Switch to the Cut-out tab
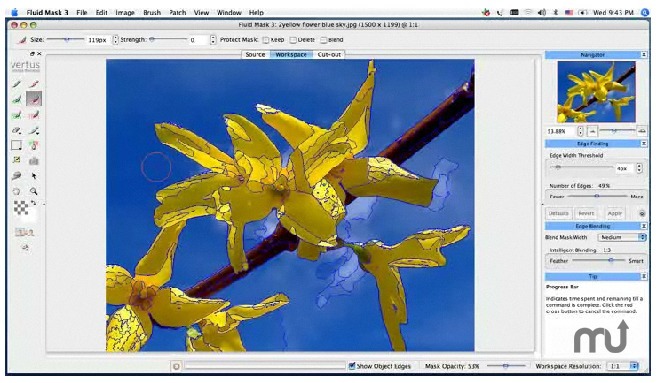 (329, 55)
